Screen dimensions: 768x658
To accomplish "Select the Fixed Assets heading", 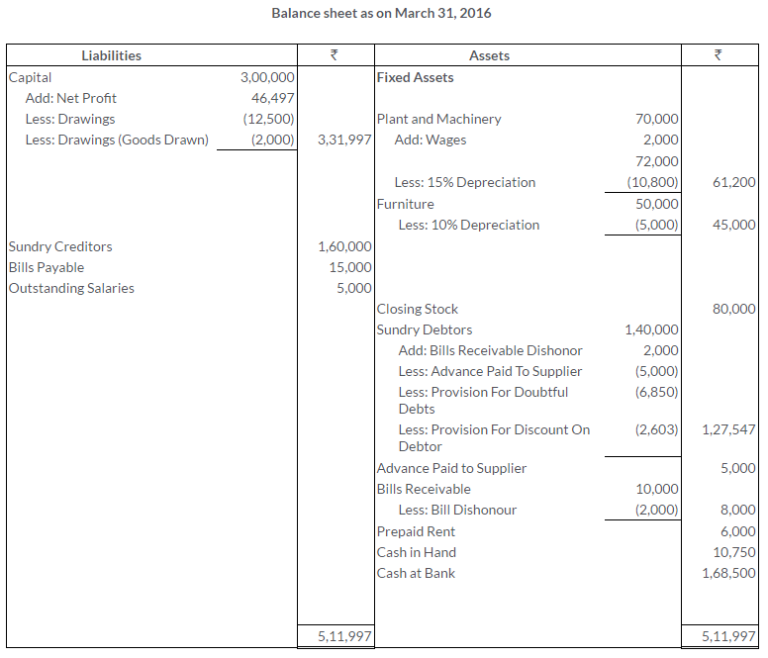I will 415,77.
